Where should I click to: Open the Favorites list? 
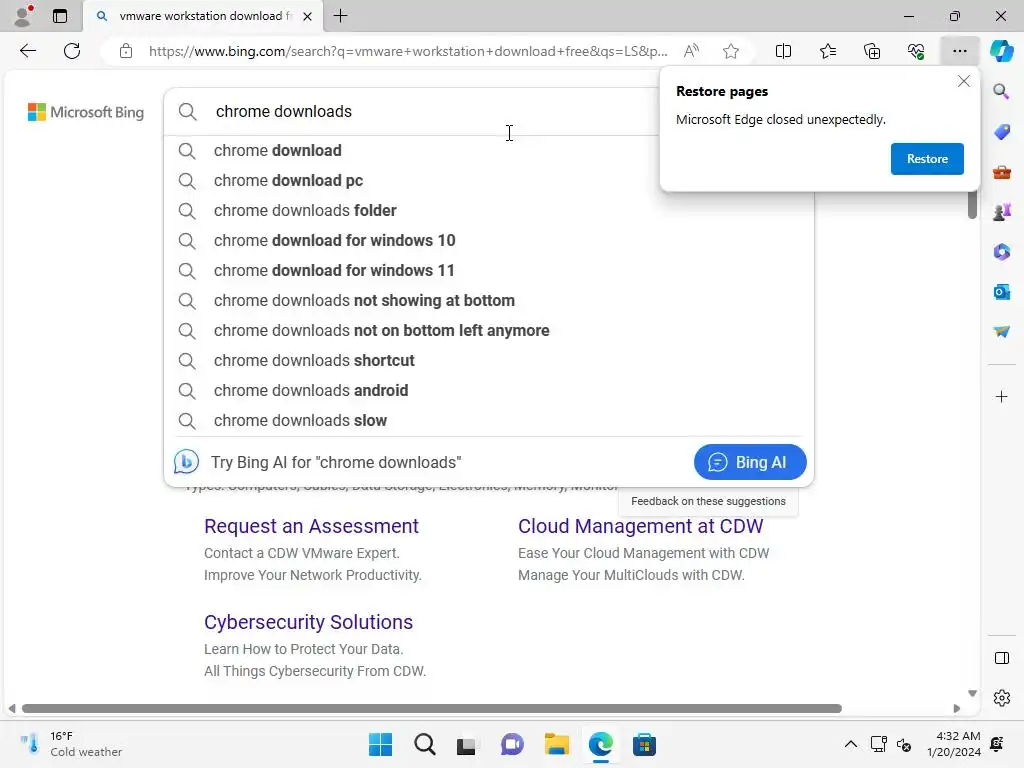click(x=827, y=51)
